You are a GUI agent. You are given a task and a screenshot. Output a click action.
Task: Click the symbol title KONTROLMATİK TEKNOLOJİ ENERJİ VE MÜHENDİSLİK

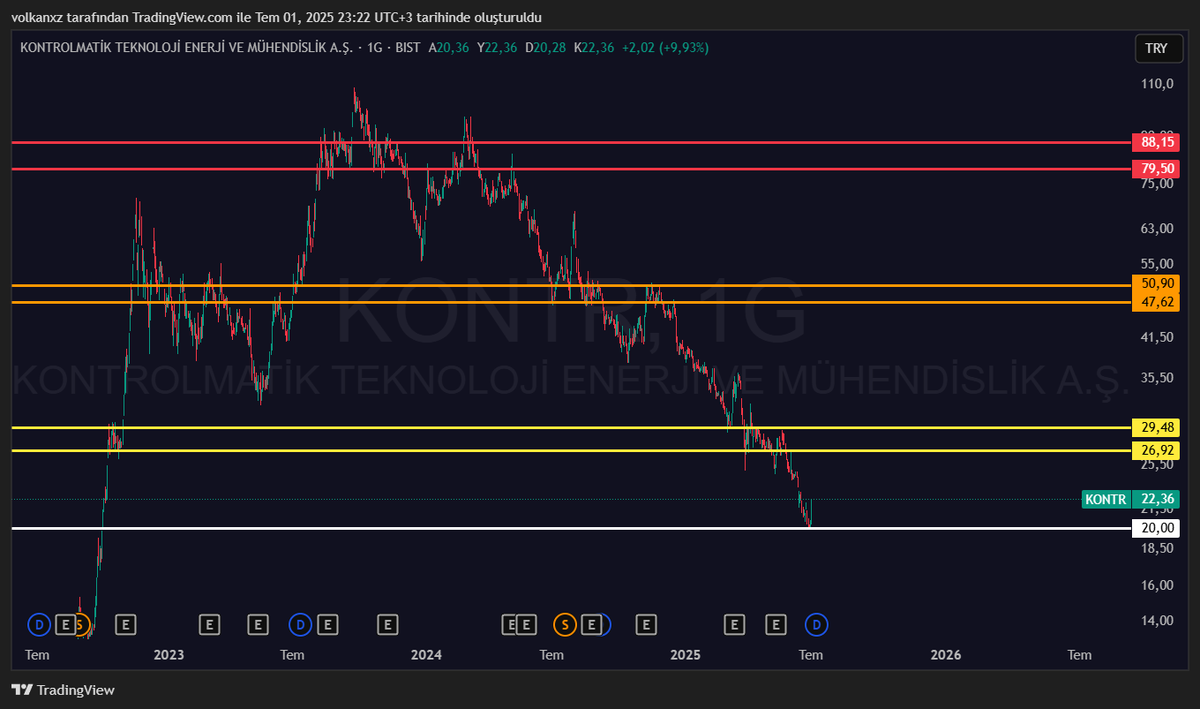coord(185,47)
